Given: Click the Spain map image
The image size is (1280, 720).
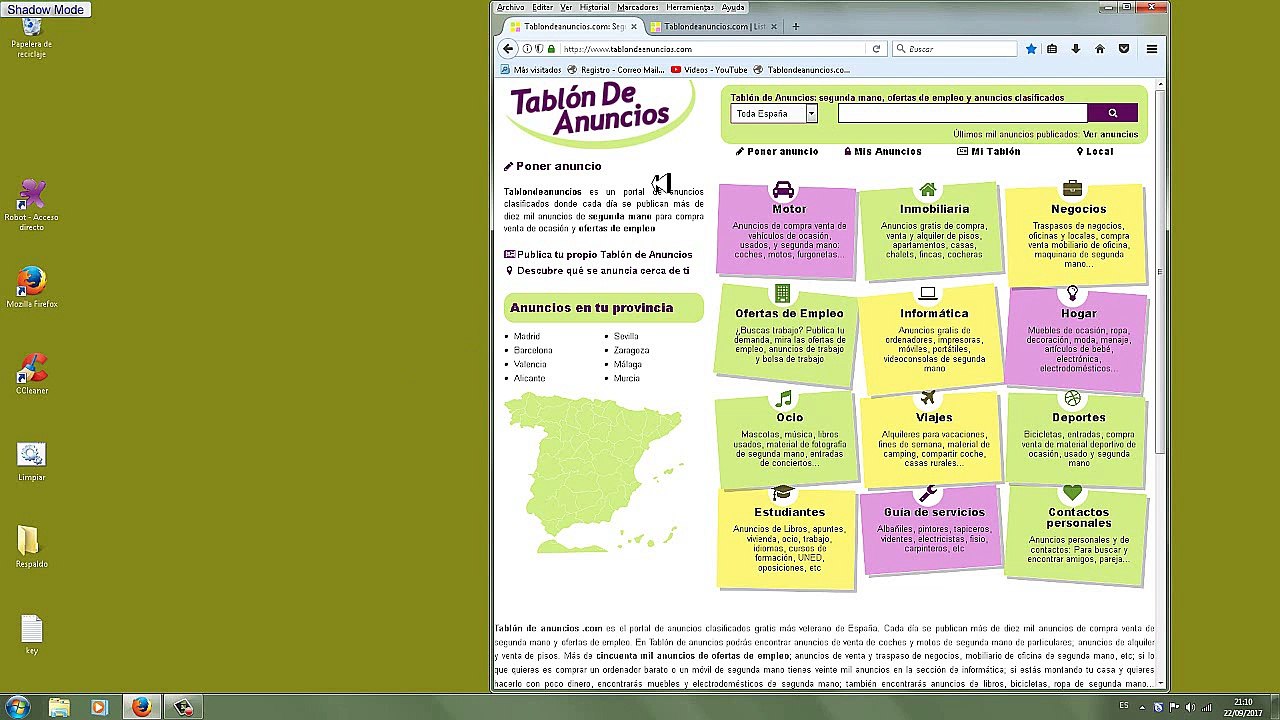Looking at the screenshot, I should pyautogui.click(x=594, y=473).
